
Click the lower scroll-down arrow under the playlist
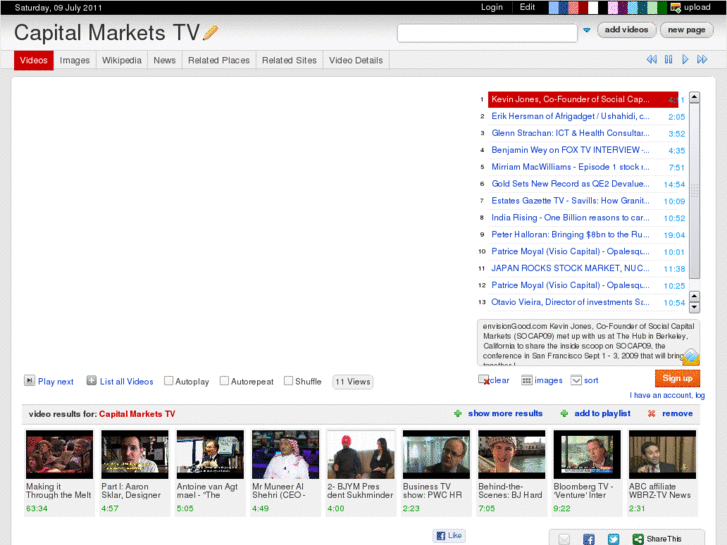pos(694,307)
